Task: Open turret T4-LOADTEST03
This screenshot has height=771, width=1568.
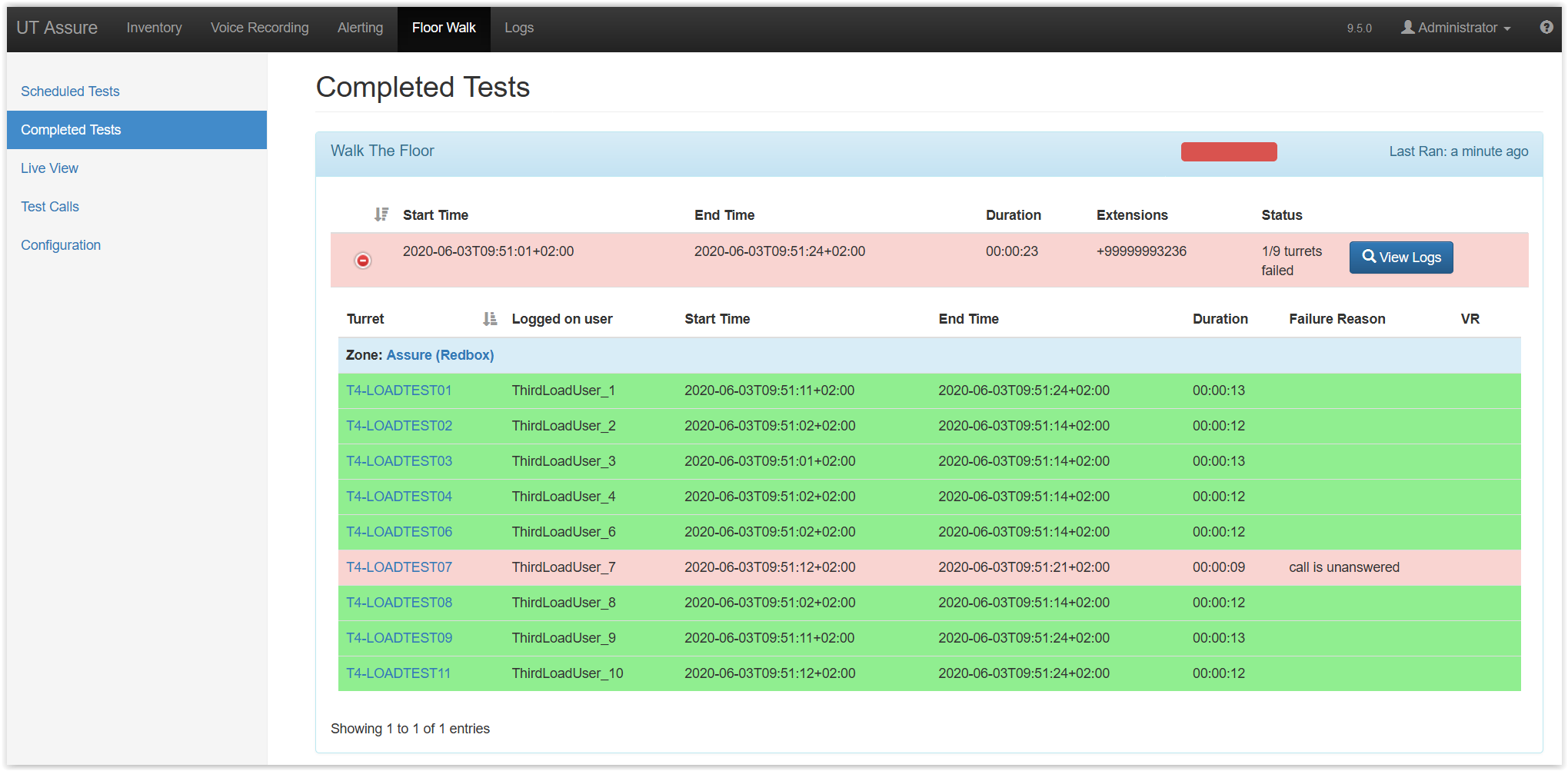Action: click(x=399, y=461)
